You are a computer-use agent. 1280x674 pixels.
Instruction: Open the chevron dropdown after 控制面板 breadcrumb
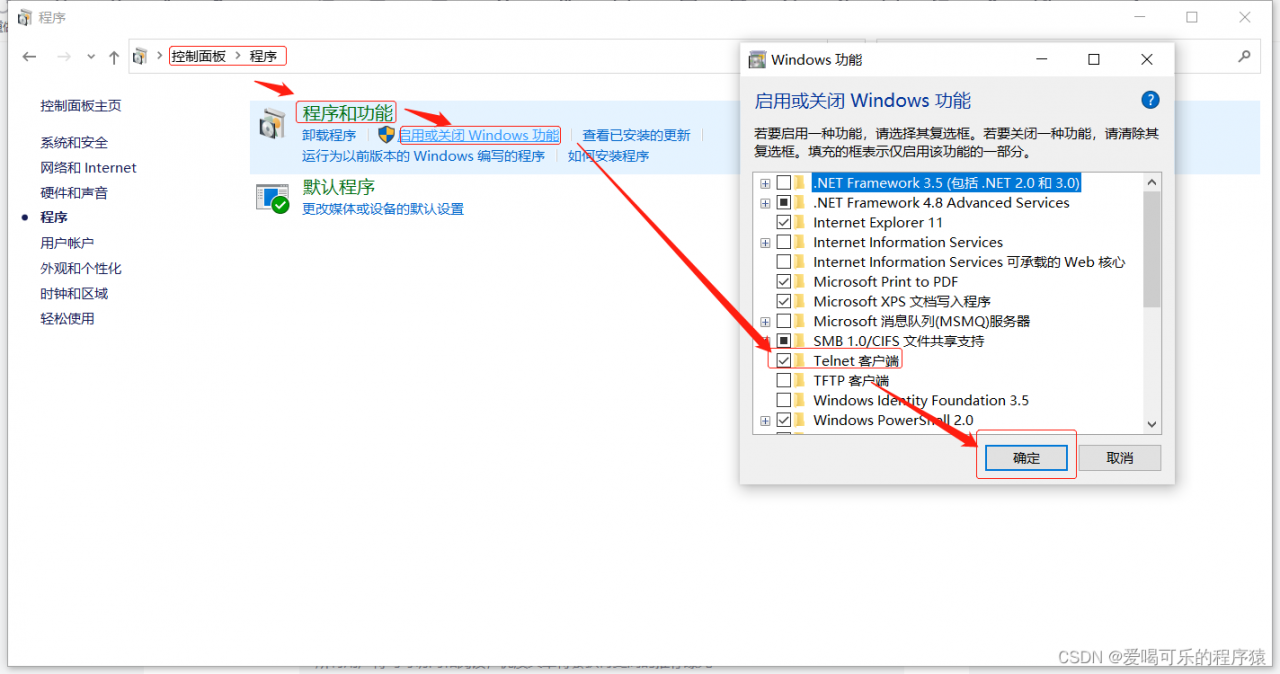pyautogui.click(x=238, y=56)
